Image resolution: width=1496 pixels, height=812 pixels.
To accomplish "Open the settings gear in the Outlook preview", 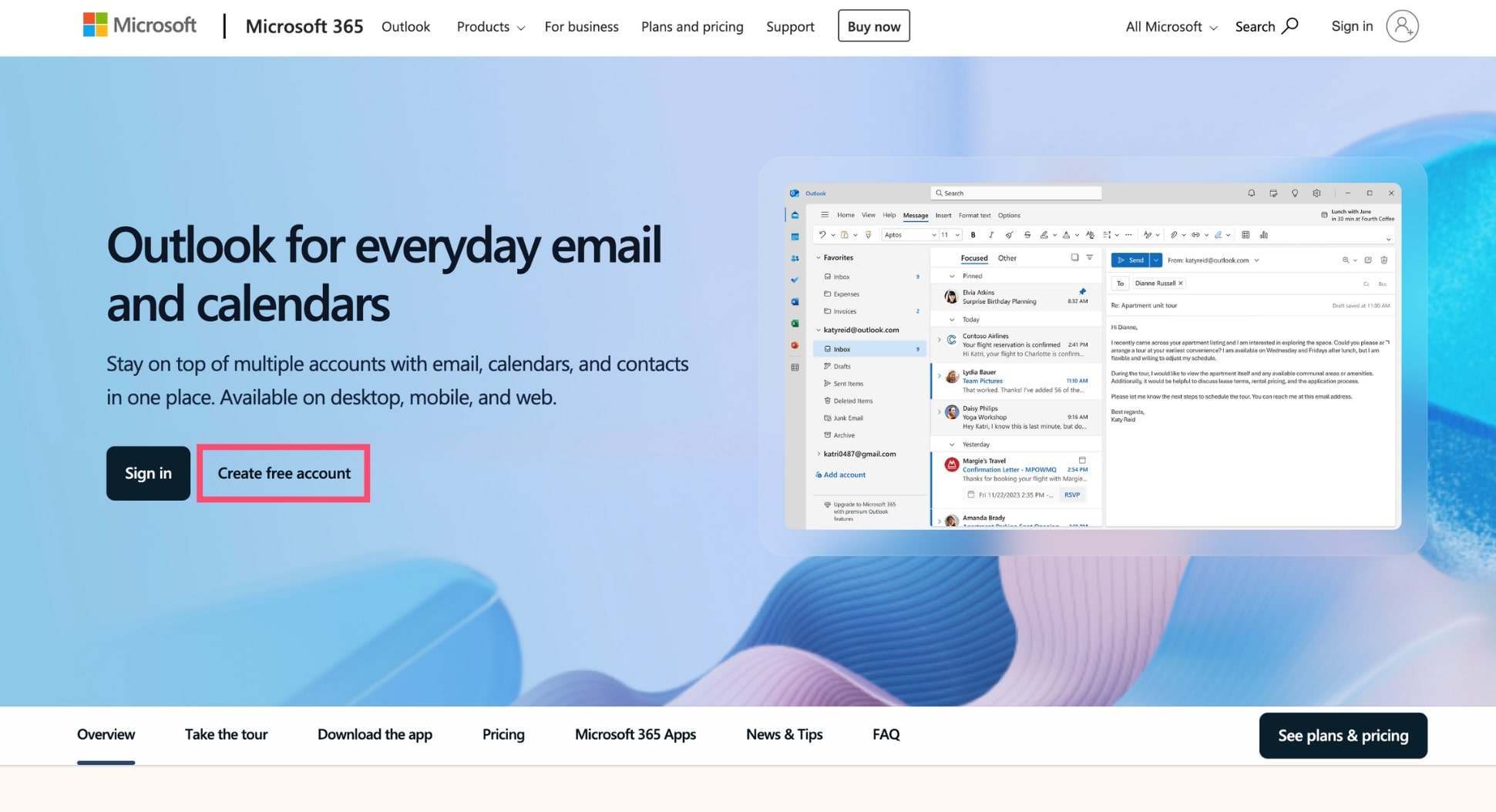I will [x=1316, y=193].
